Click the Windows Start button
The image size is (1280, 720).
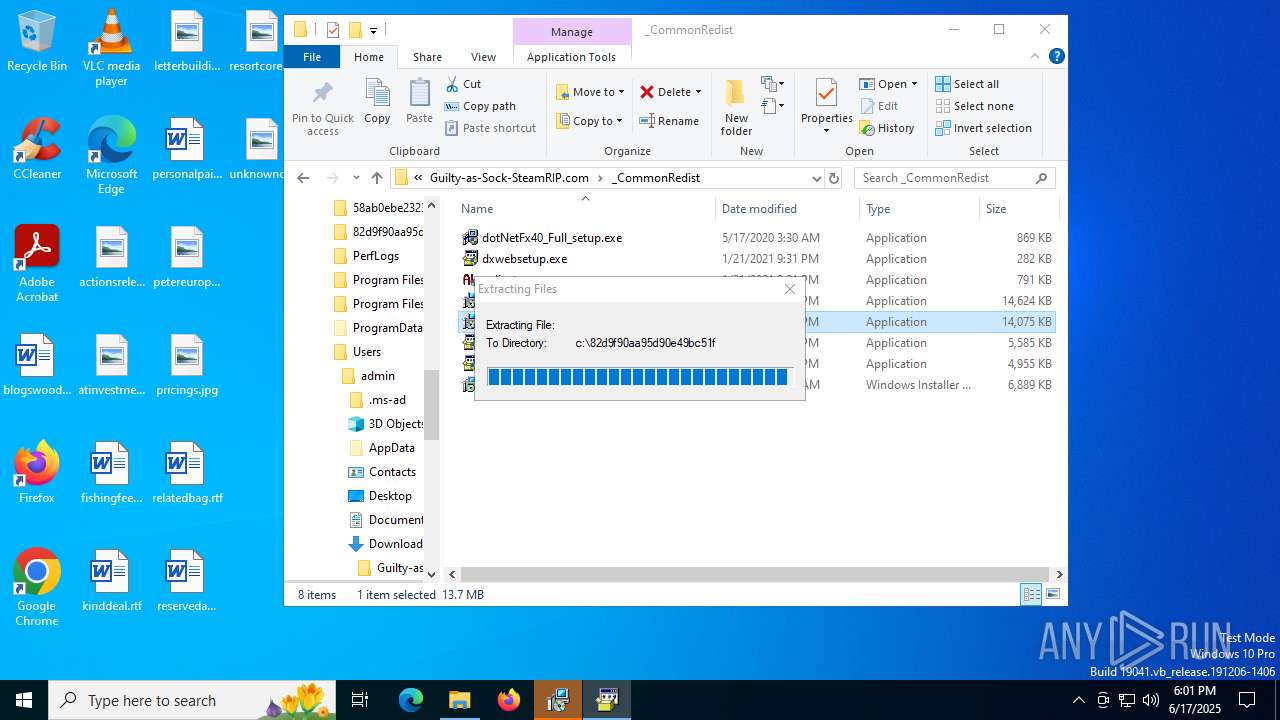(24, 700)
